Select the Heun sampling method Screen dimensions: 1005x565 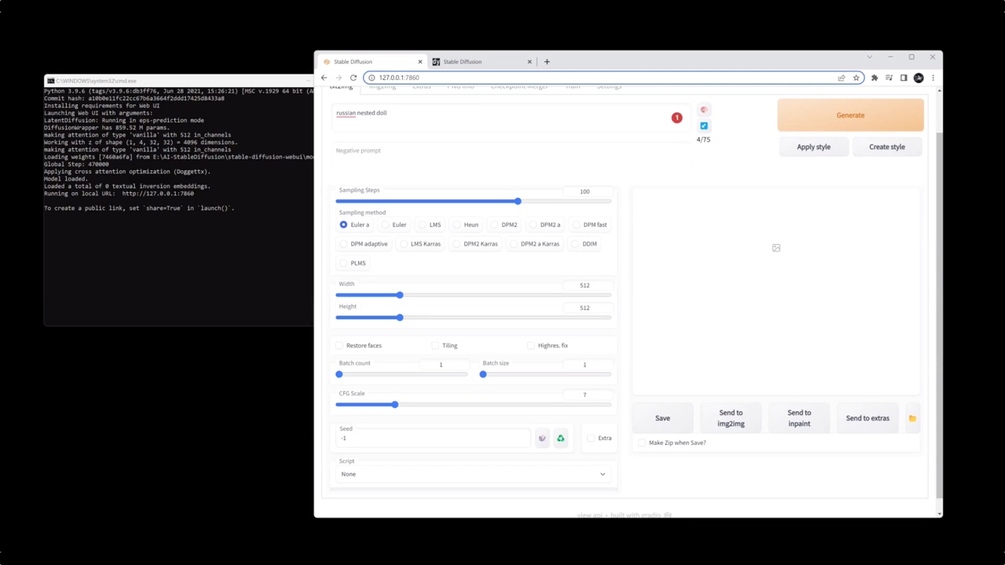466,225
